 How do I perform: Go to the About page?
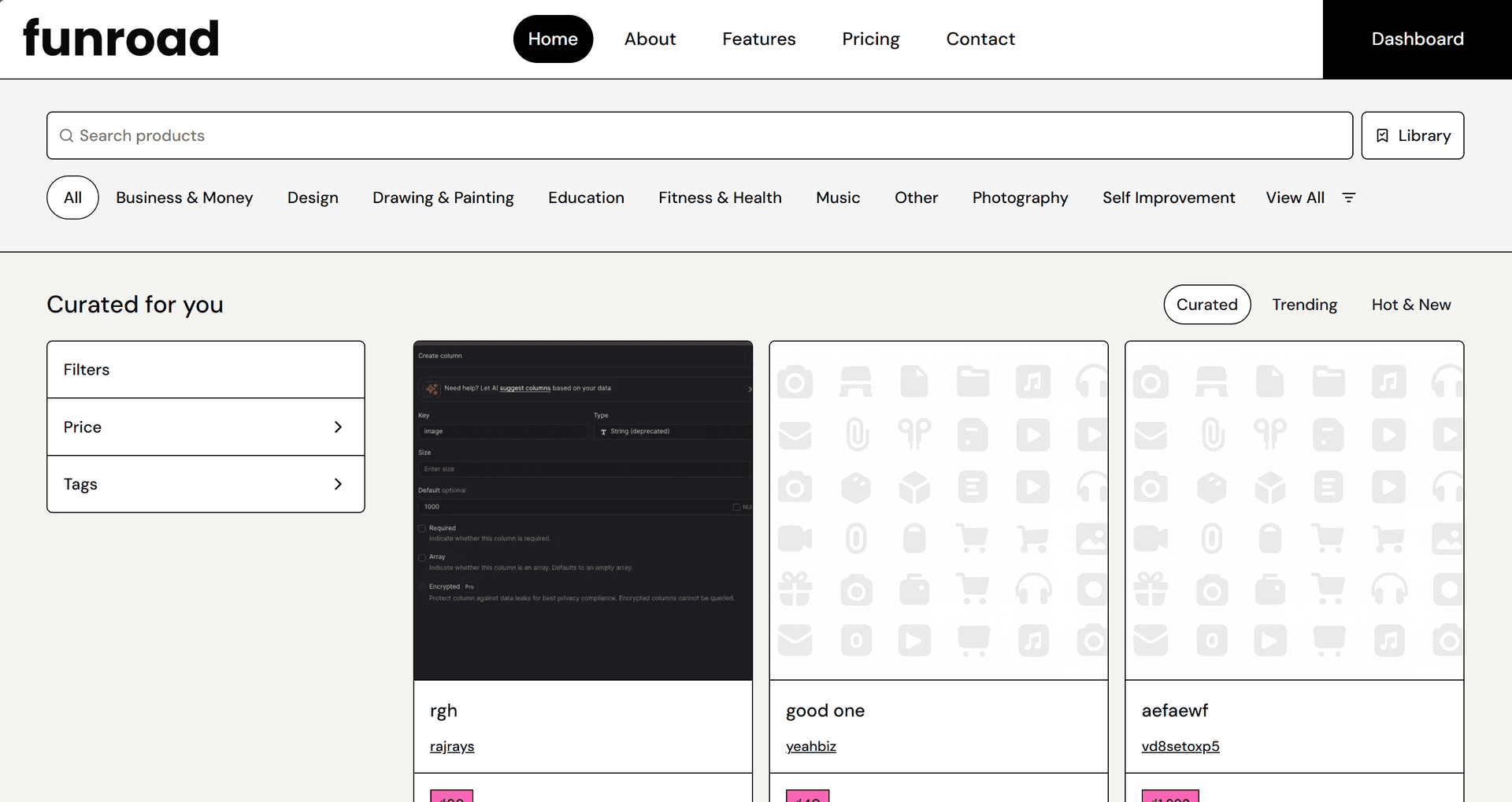pos(650,39)
